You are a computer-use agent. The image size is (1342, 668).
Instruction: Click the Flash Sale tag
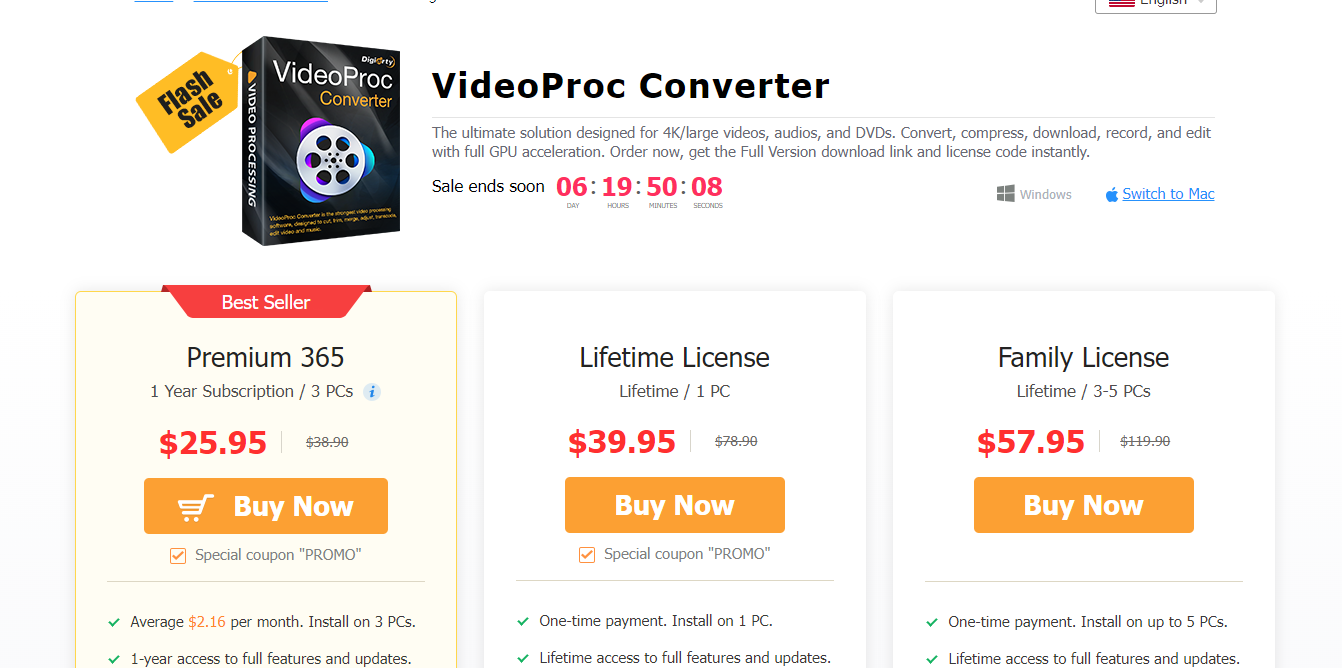pos(186,100)
